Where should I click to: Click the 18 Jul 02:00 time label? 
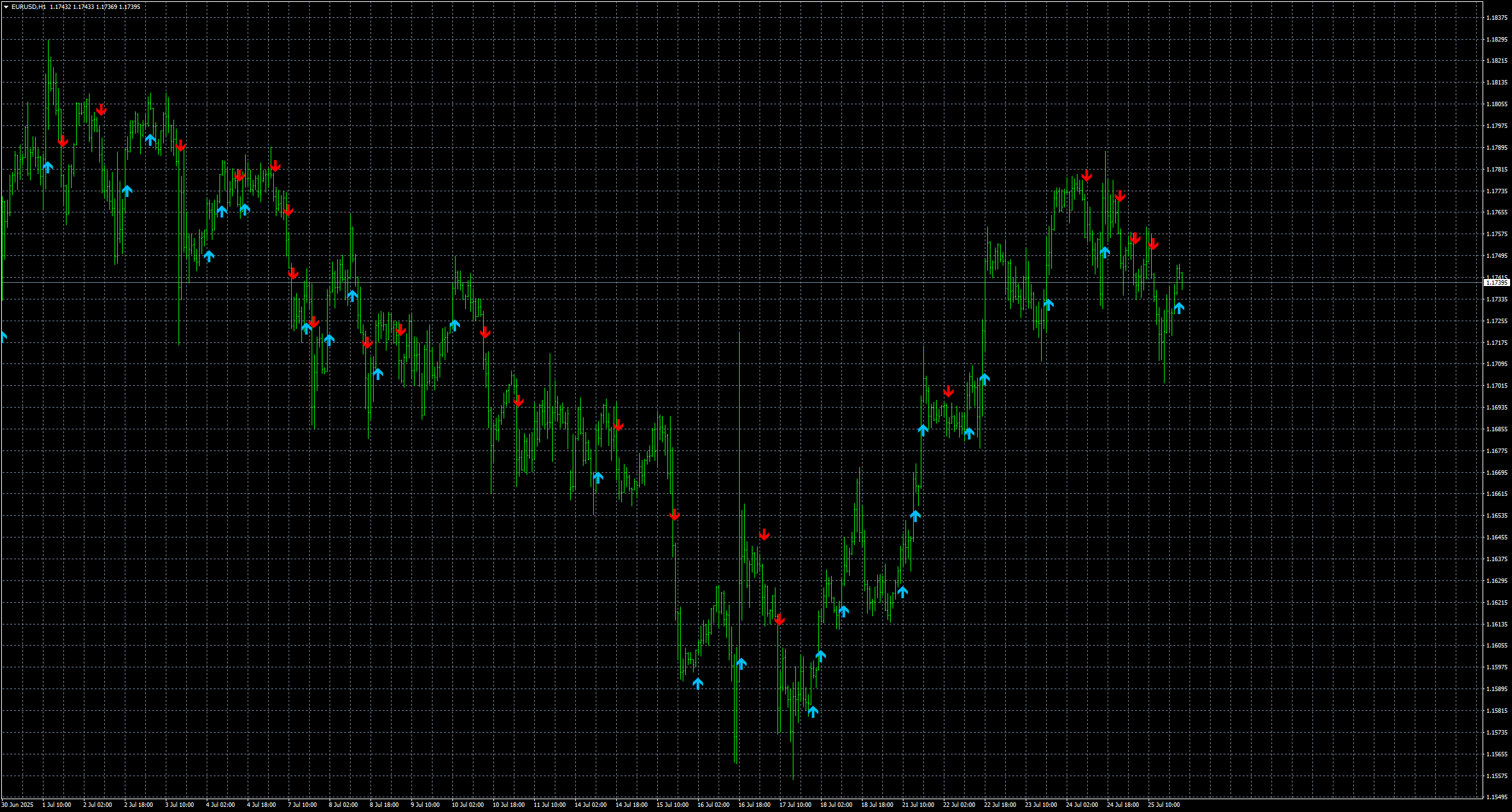(836, 805)
